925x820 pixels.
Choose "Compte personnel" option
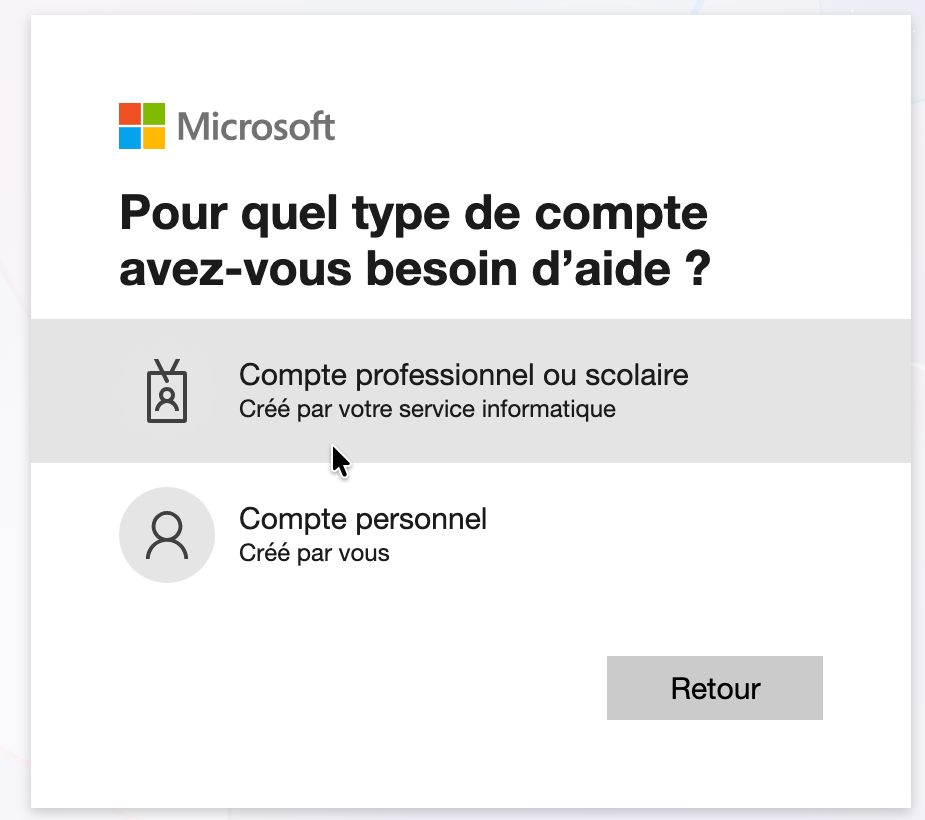[x=363, y=519]
